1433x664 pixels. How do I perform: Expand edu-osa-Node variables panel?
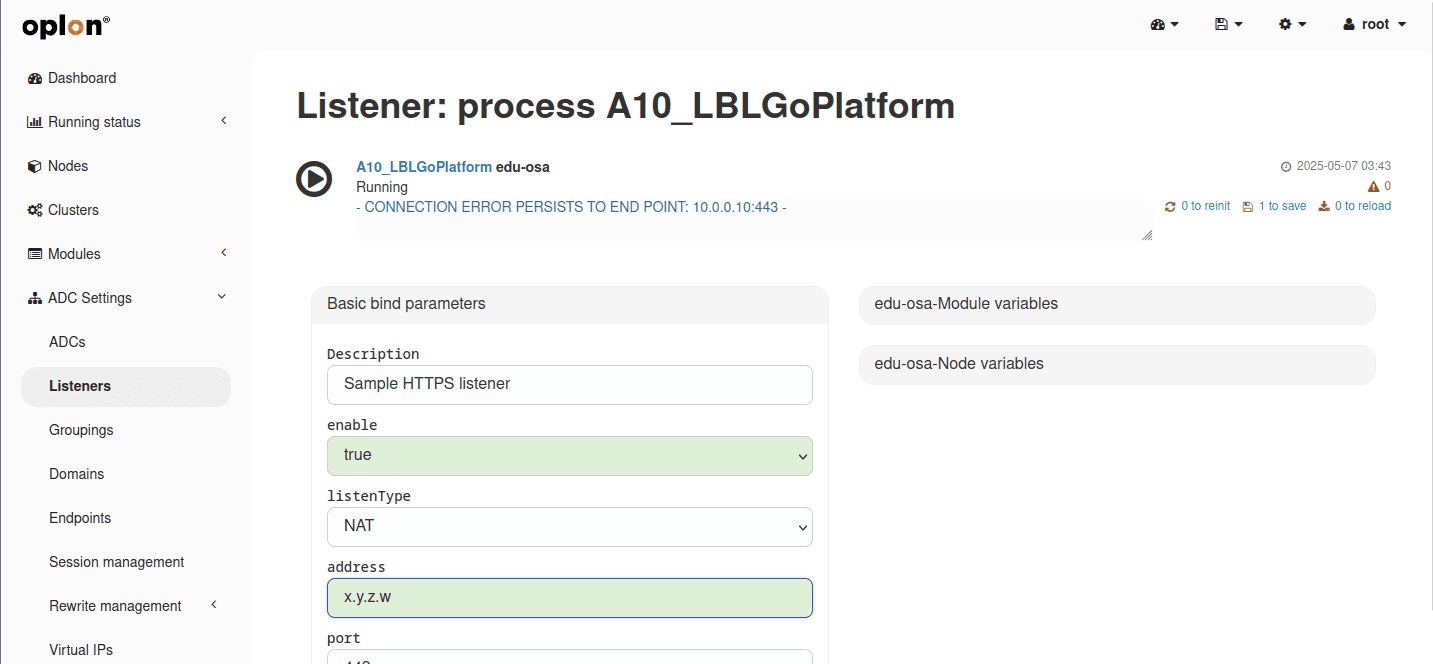pyautogui.click(x=1117, y=364)
